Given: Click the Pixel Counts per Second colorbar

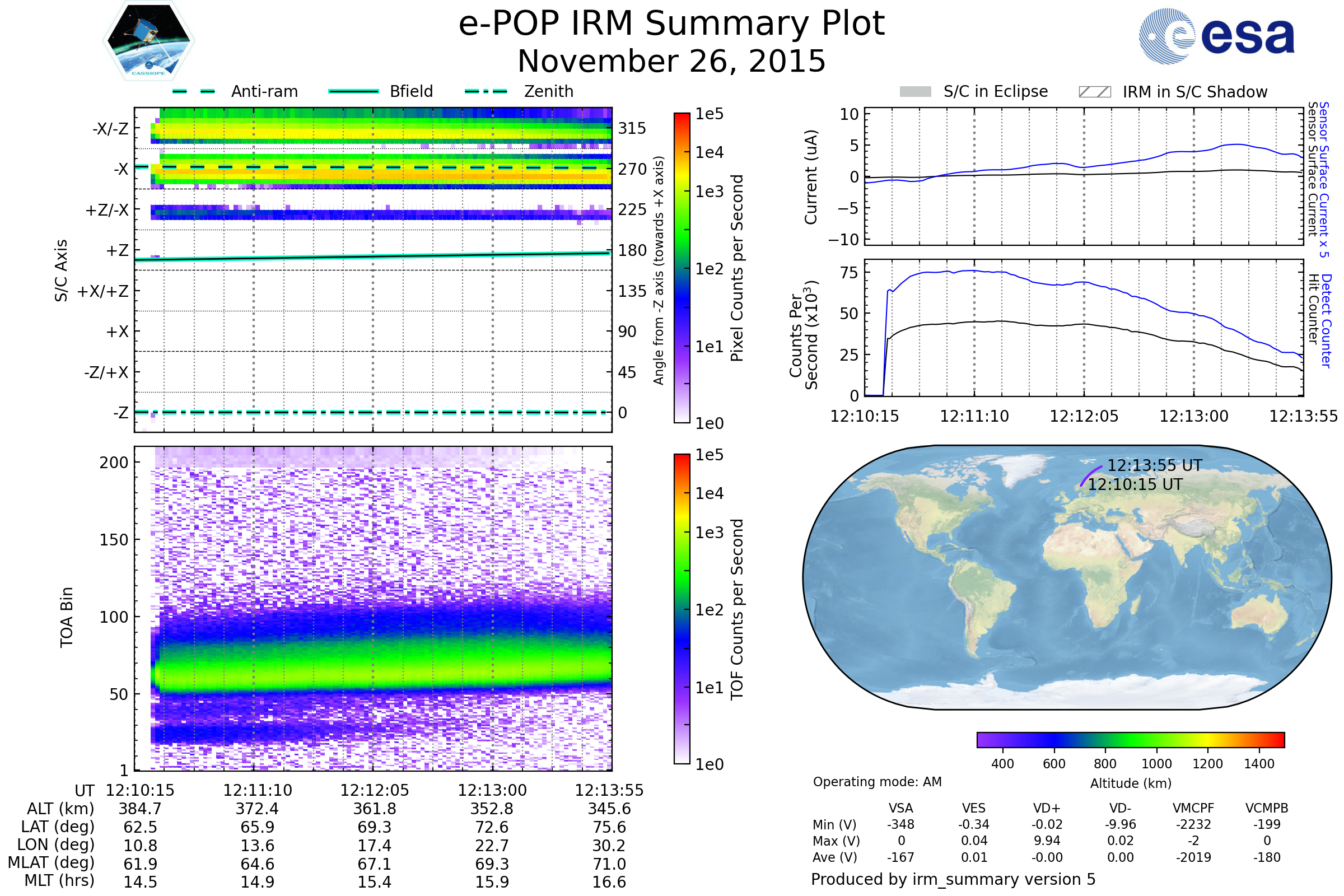Looking at the screenshot, I should 682,268.
